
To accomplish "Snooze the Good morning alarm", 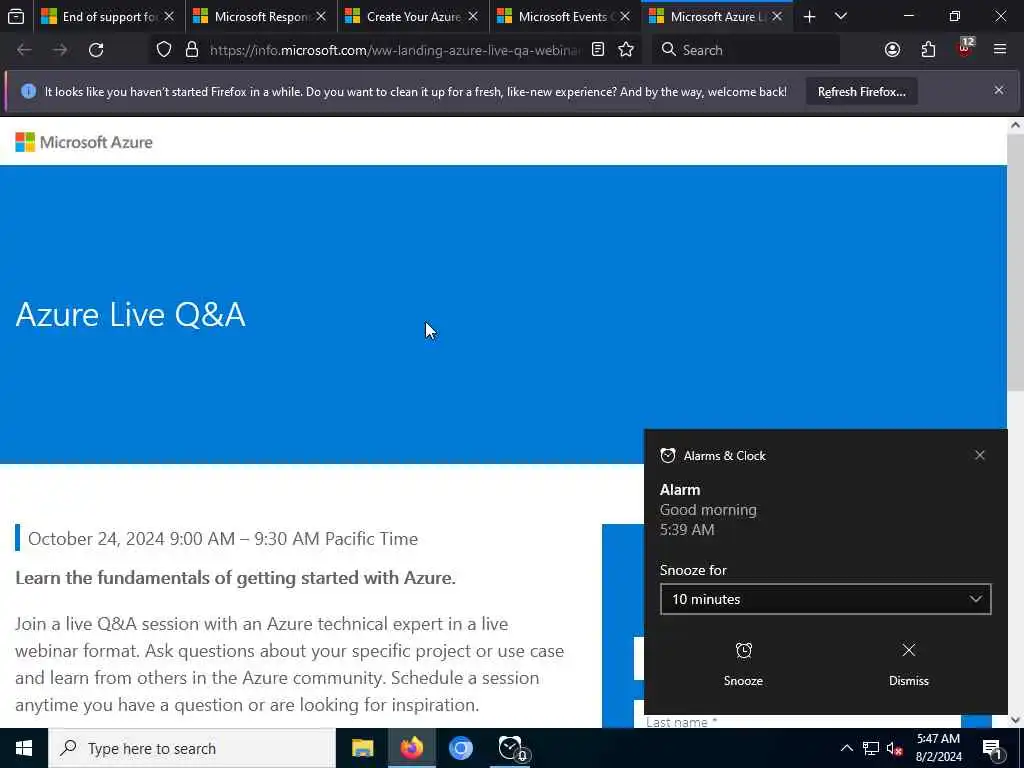I will [743, 664].
